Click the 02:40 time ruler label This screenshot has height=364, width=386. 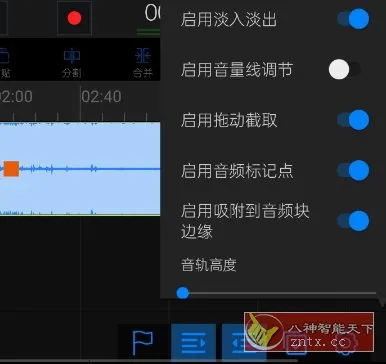tap(101, 97)
